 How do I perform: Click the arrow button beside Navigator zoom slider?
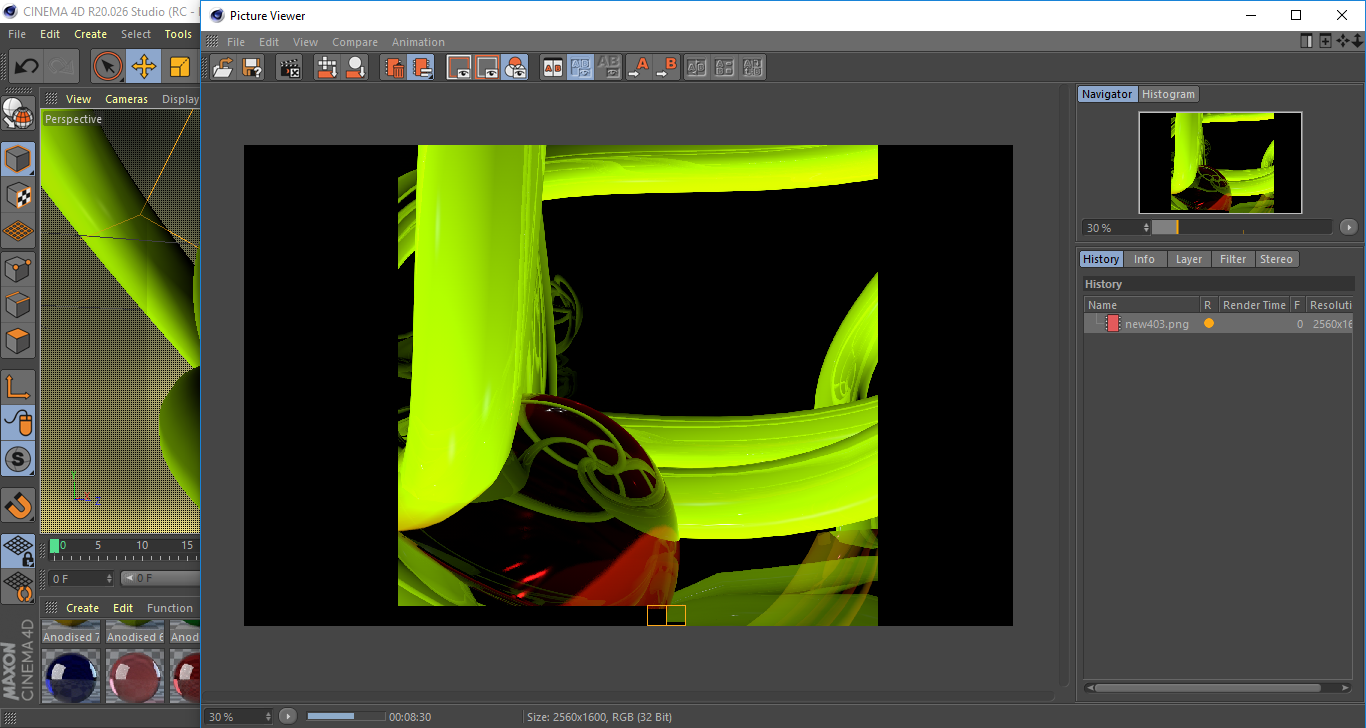coord(1349,227)
